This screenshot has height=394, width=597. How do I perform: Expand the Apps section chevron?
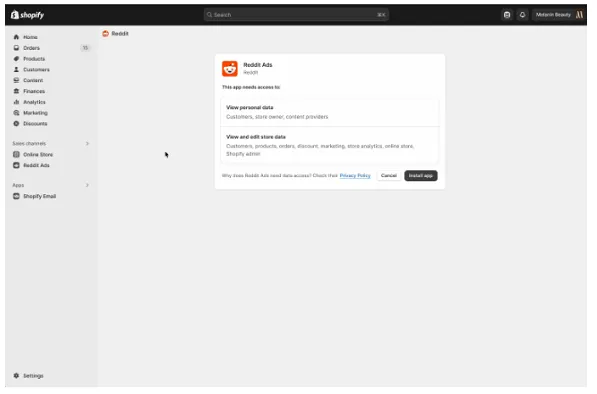87,185
